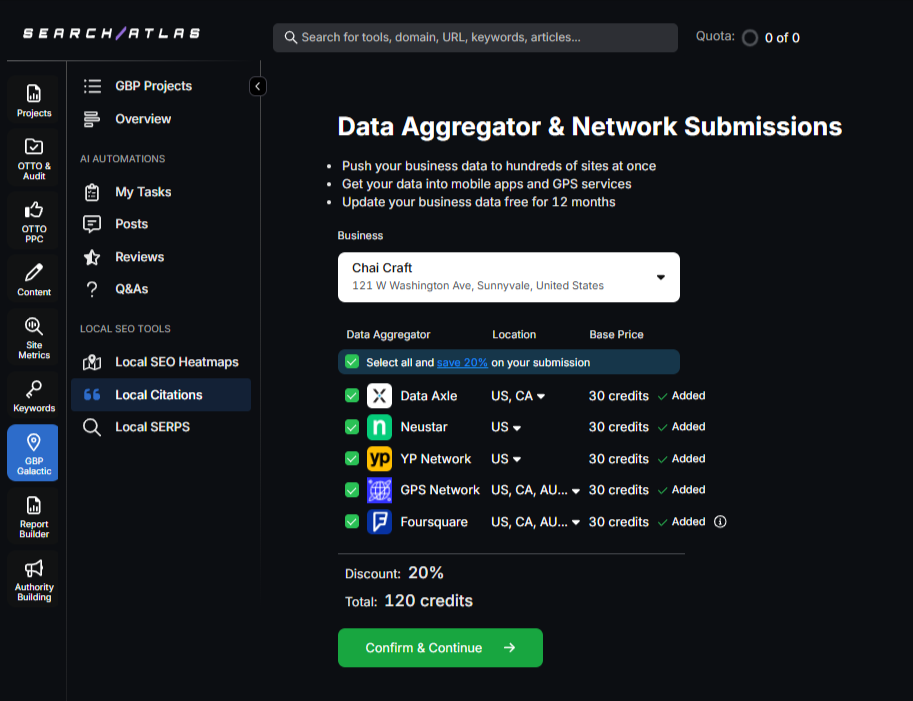913x701 pixels.
Task: Toggle the Select all checkbox
Action: point(352,362)
